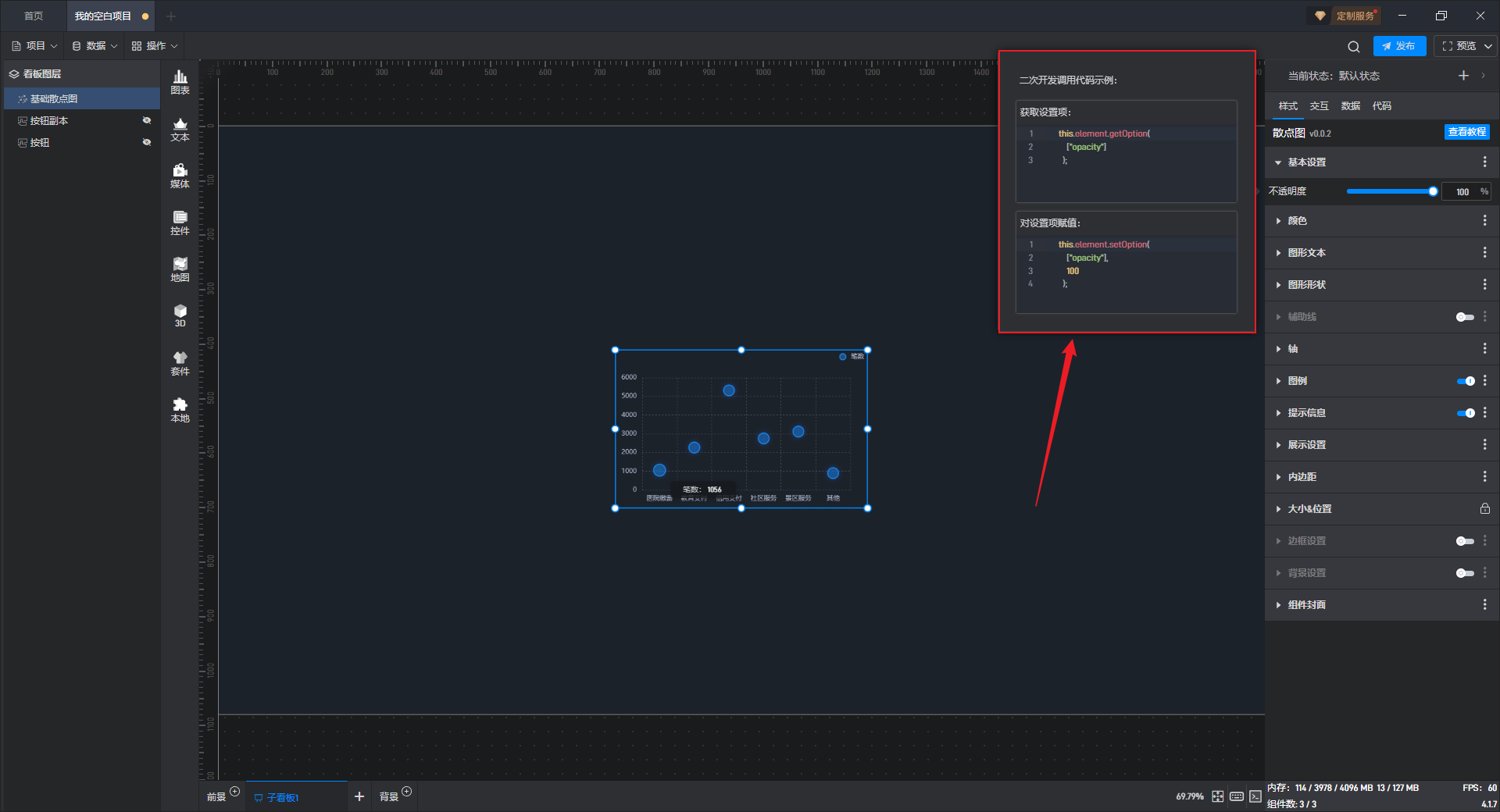Expand the 颜色 settings section
Viewport: 1500px width, 812px height.
1297,221
